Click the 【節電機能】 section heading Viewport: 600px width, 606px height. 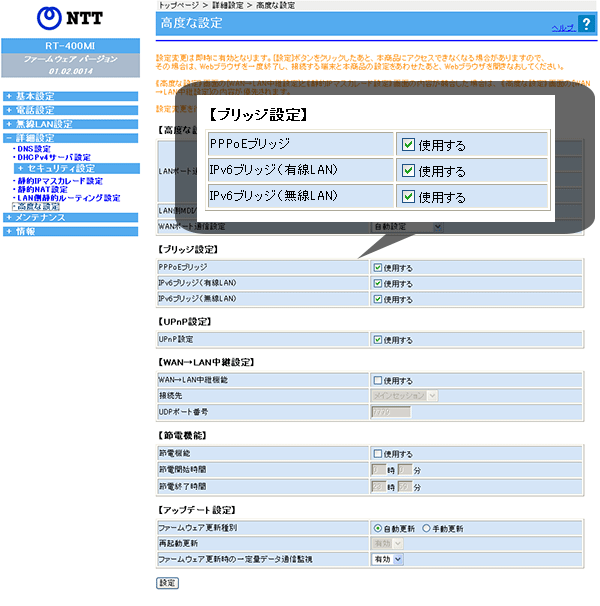(x=182, y=435)
